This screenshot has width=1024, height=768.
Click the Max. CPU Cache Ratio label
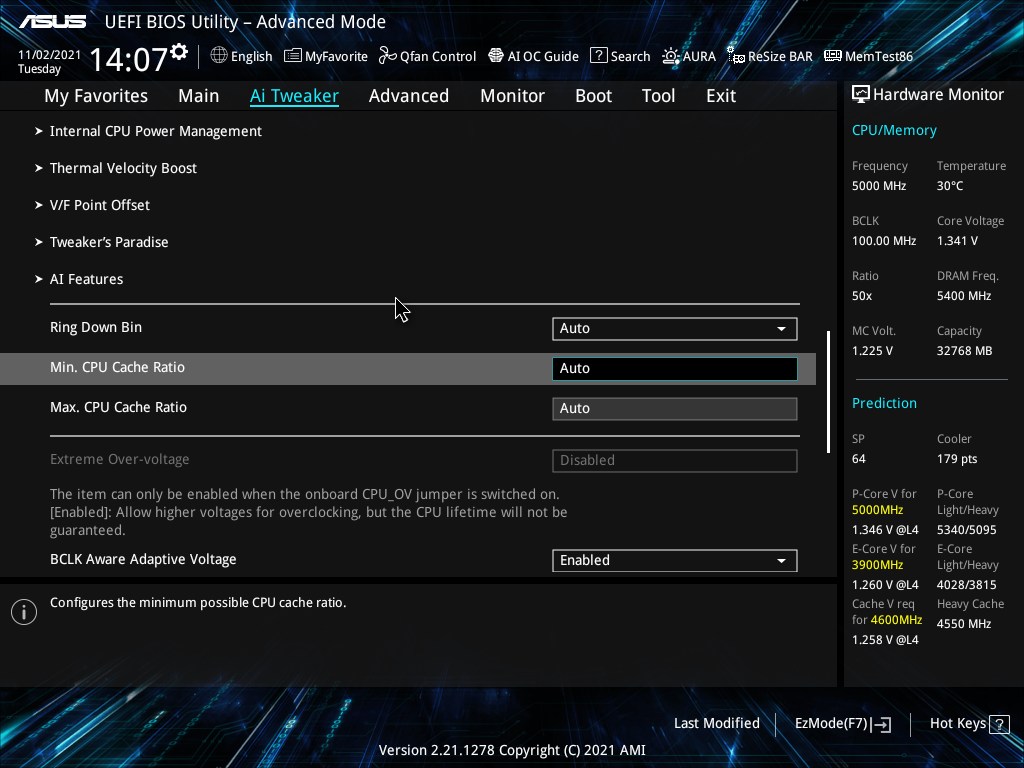[x=118, y=408]
